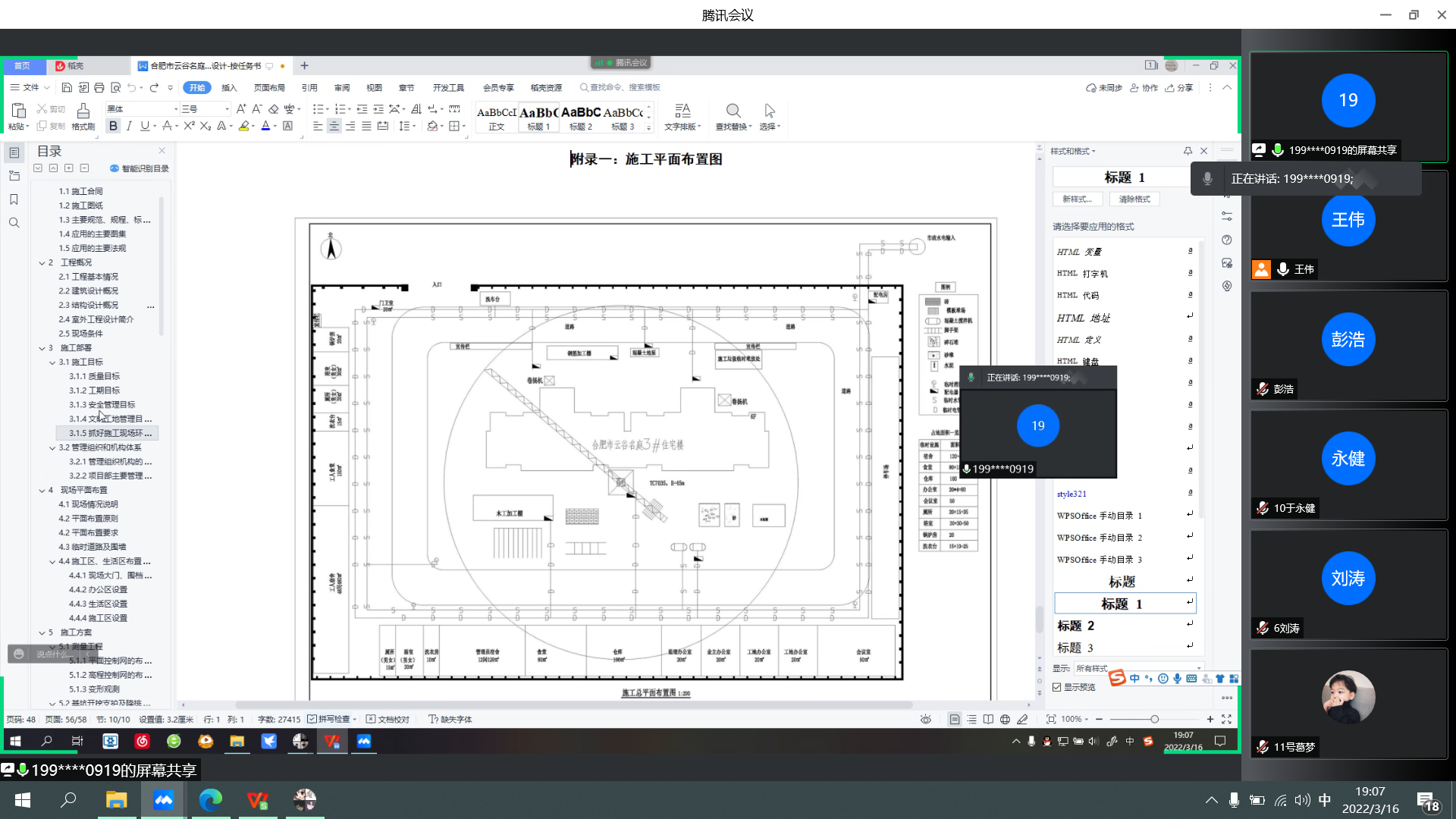Toggle the 显示预览 checkbox
The image size is (1456, 819).
[1057, 687]
